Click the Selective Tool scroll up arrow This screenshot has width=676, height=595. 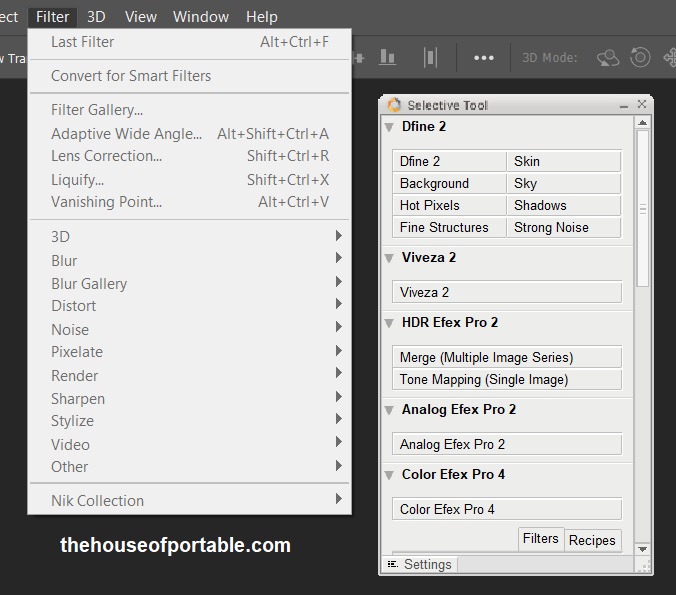click(642, 123)
